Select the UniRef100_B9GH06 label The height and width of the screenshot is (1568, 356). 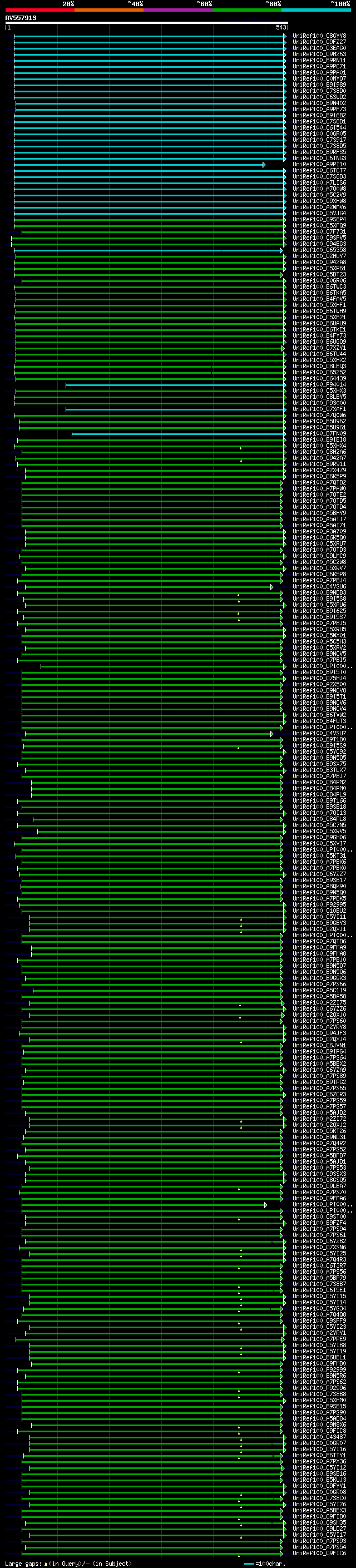click(319, 838)
